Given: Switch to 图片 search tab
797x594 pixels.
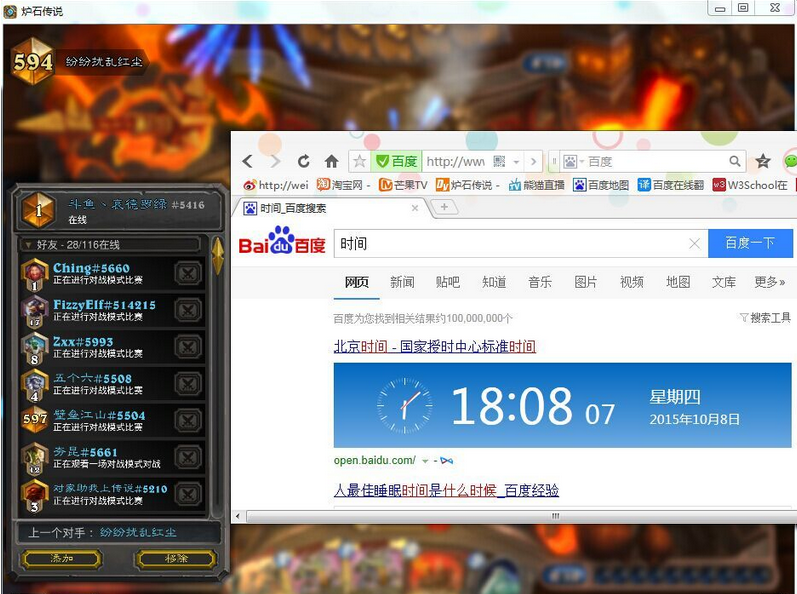Looking at the screenshot, I should tap(586, 282).
